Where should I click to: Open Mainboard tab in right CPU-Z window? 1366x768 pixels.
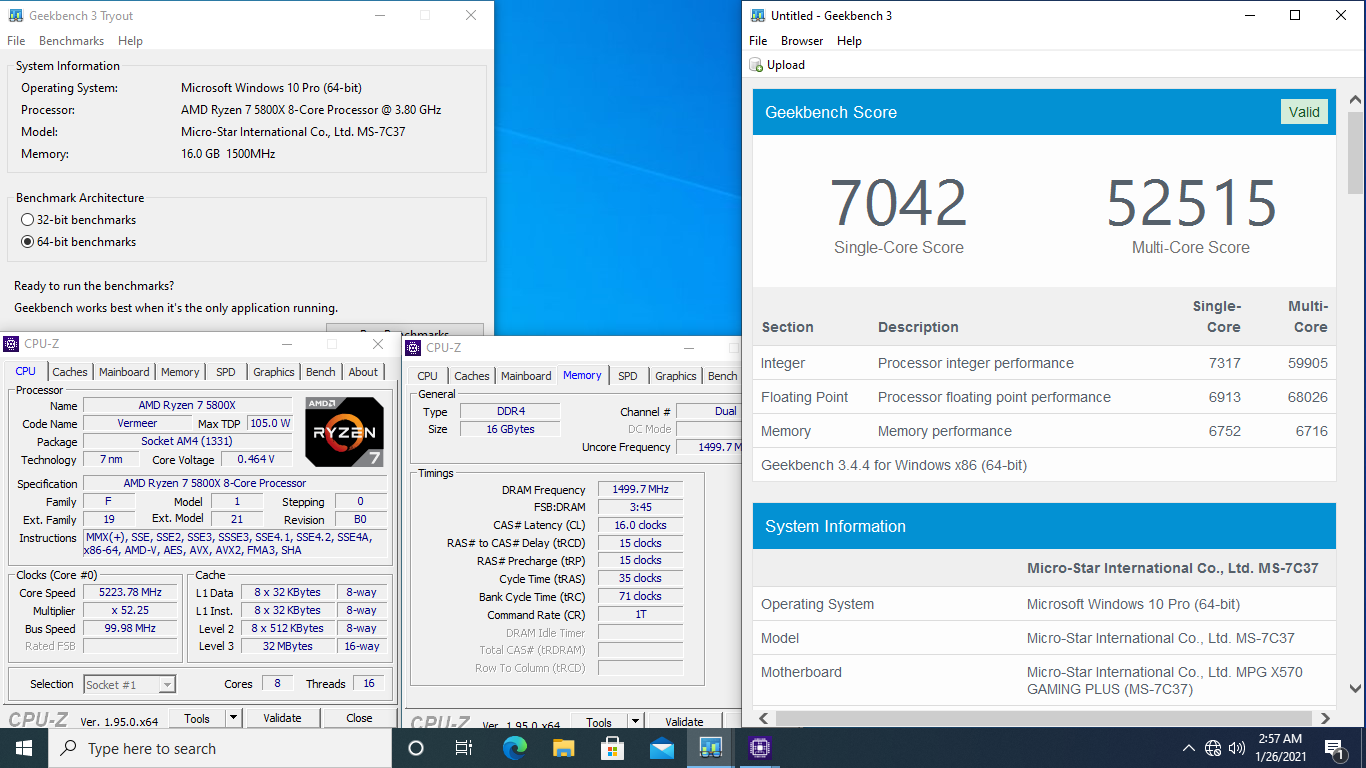tap(526, 376)
